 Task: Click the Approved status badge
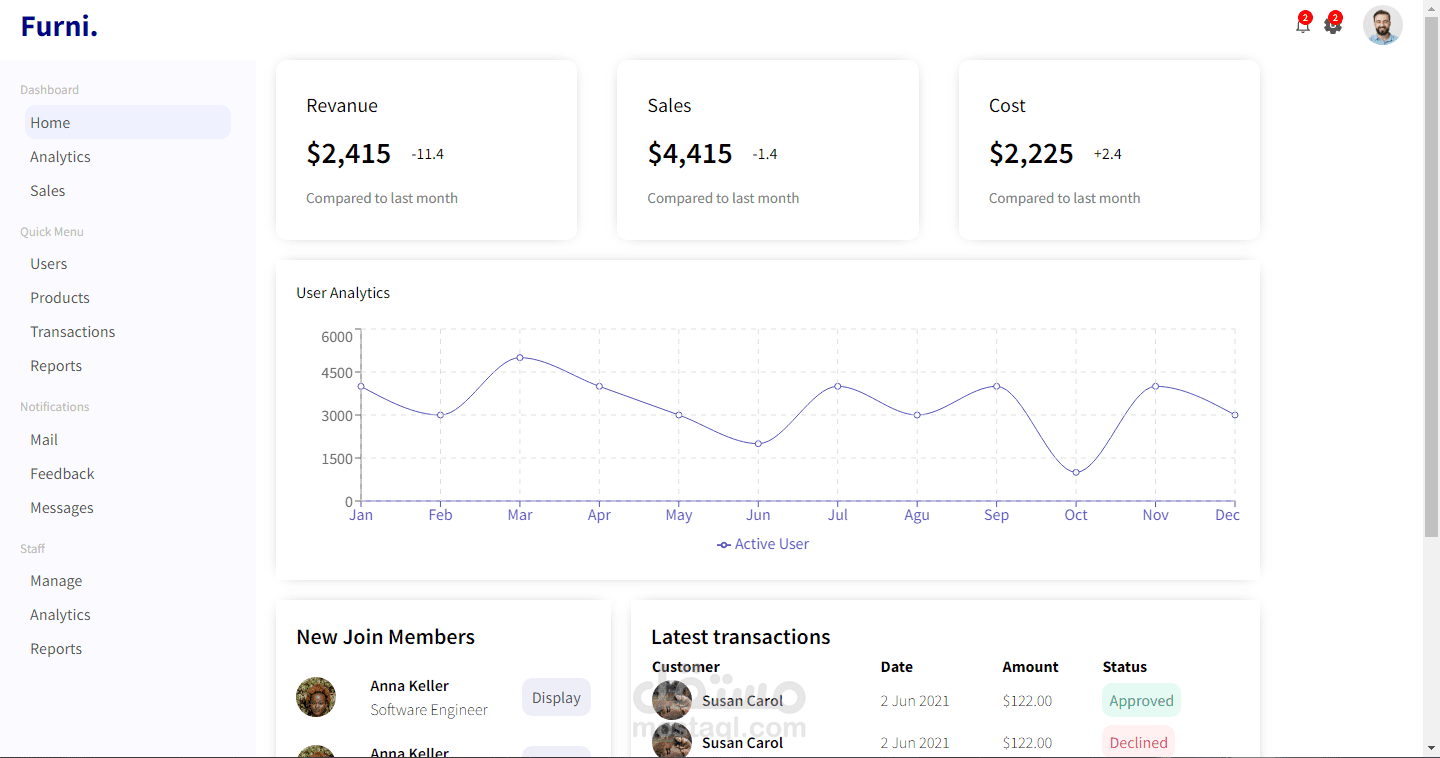point(1141,700)
